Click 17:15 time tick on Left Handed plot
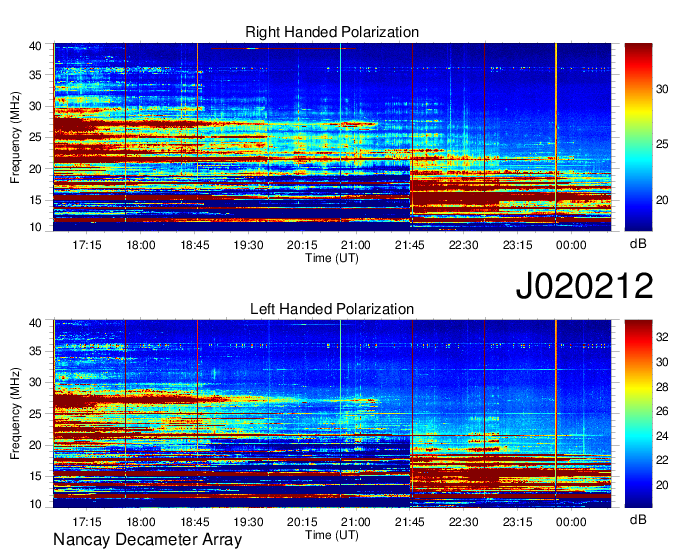The width and height of the screenshot is (680, 552). [x=87, y=522]
